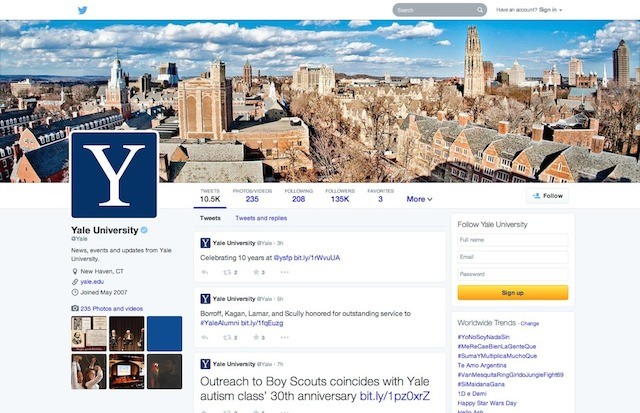Viewport: 640px width, 413px height.
Task: Click the Twitter bird logo
Action: click(x=82, y=10)
